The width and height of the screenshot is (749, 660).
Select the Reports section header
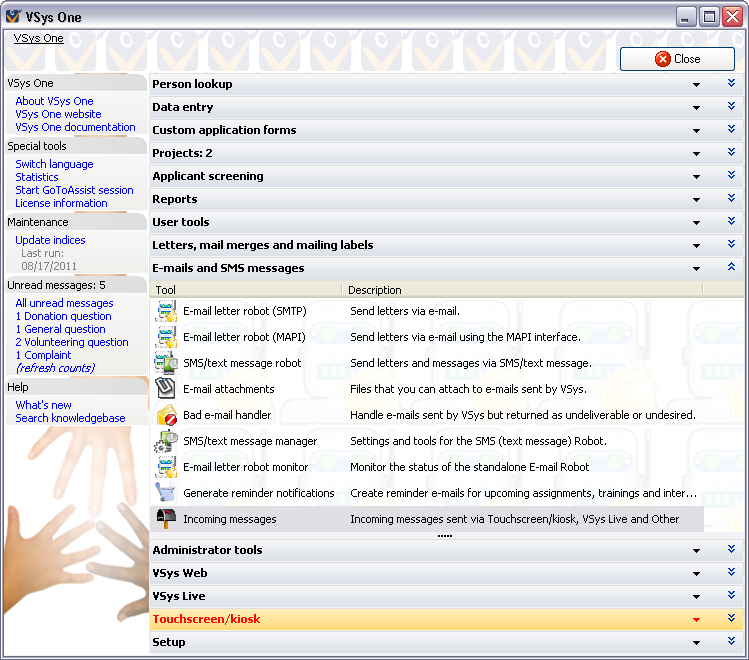pos(447,199)
